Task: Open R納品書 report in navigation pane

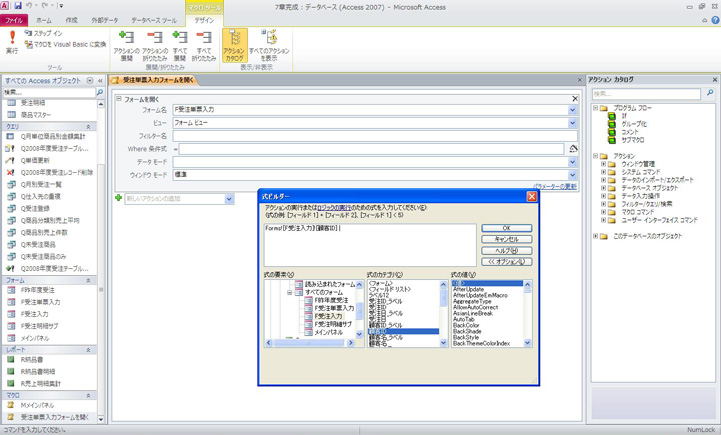Action: [x=32, y=360]
